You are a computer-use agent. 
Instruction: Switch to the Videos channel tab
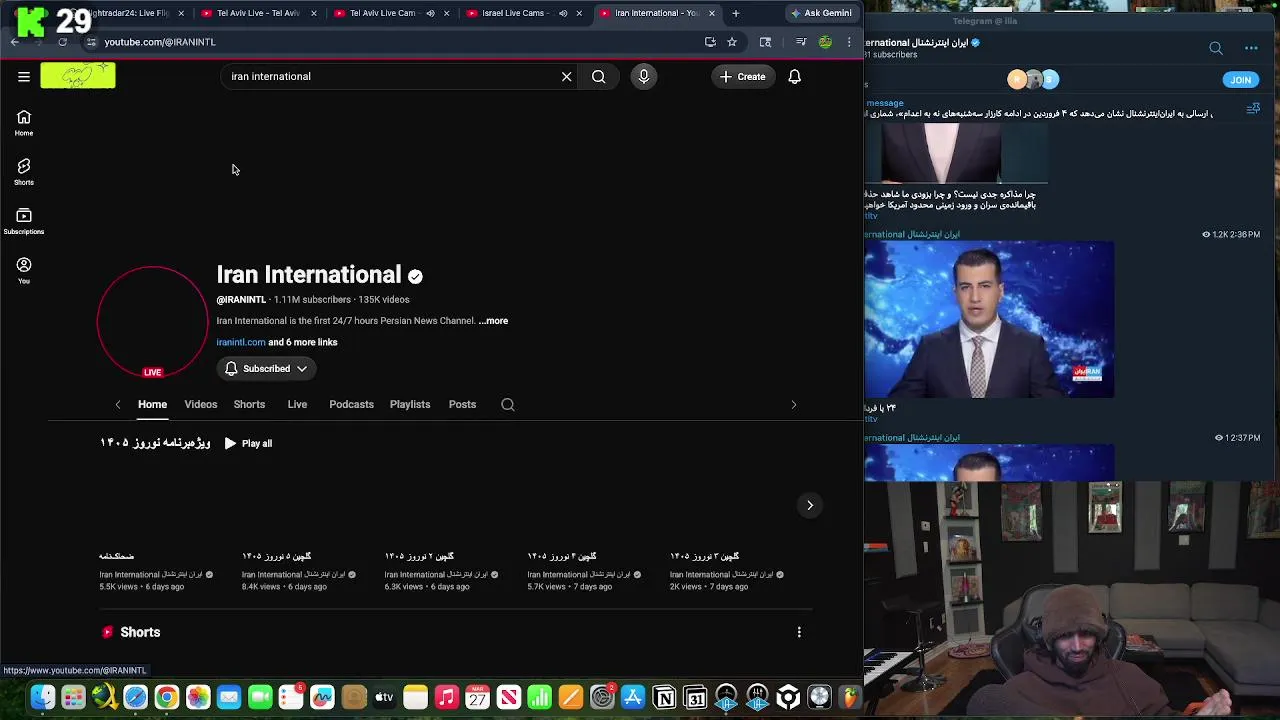(200, 404)
